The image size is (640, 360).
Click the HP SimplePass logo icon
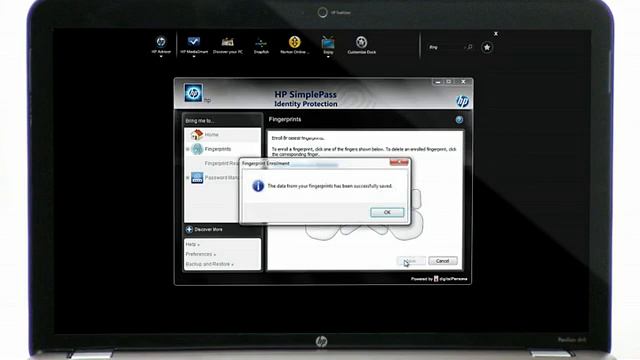193,93
